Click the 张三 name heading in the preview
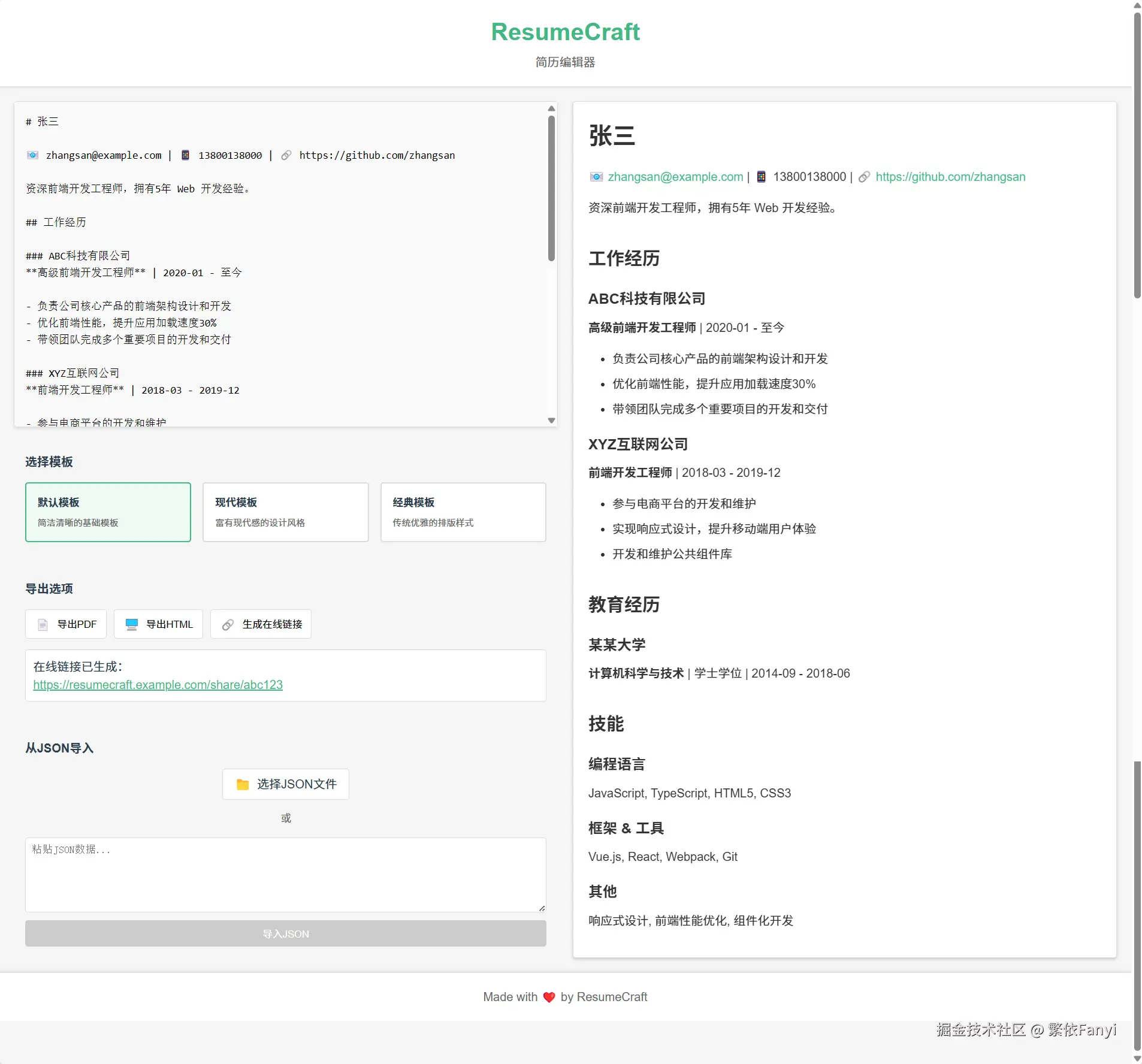1142x1064 pixels. [x=612, y=136]
